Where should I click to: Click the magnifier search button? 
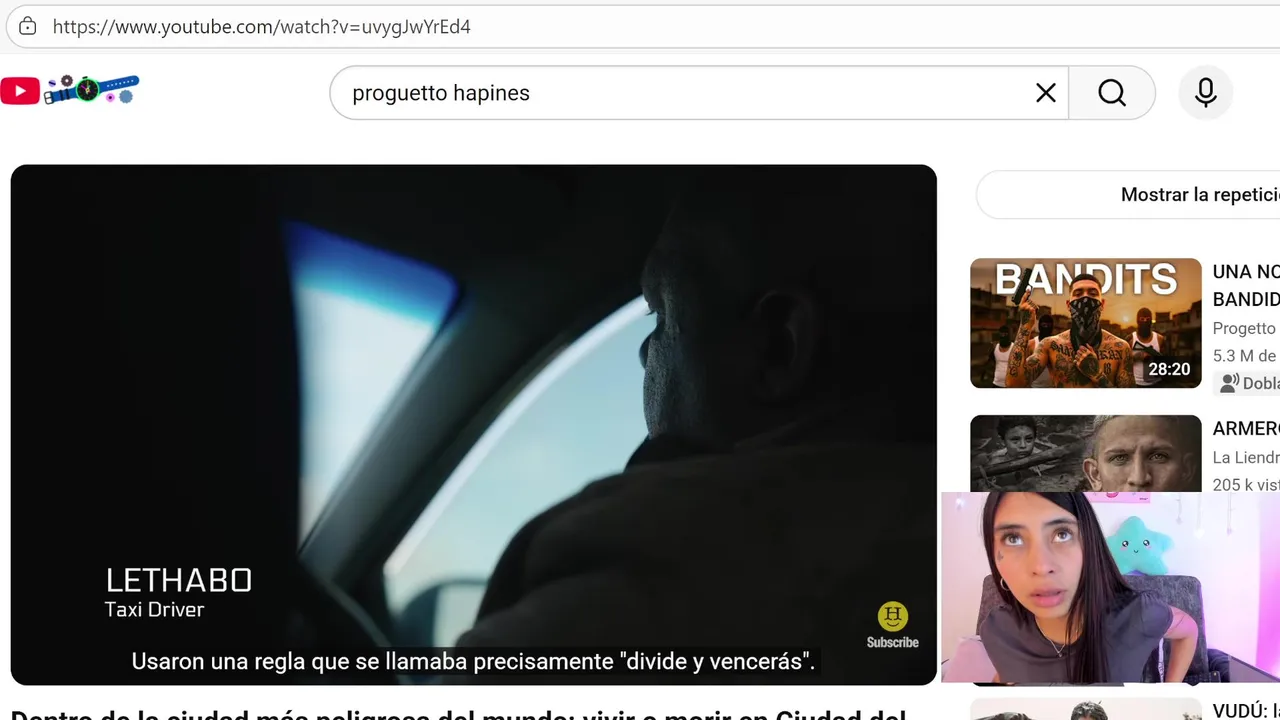[x=1112, y=93]
